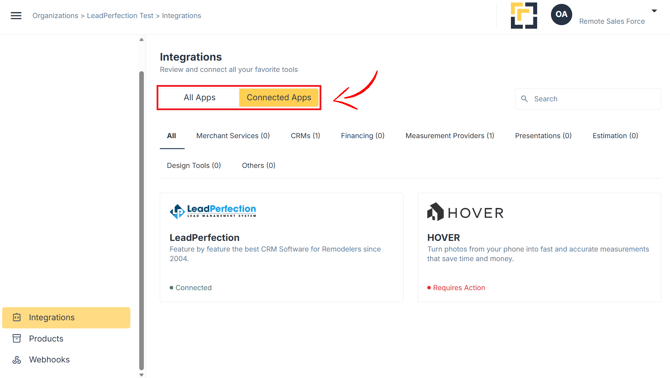
Task: Click the Connected status label
Action: click(x=191, y=288)
